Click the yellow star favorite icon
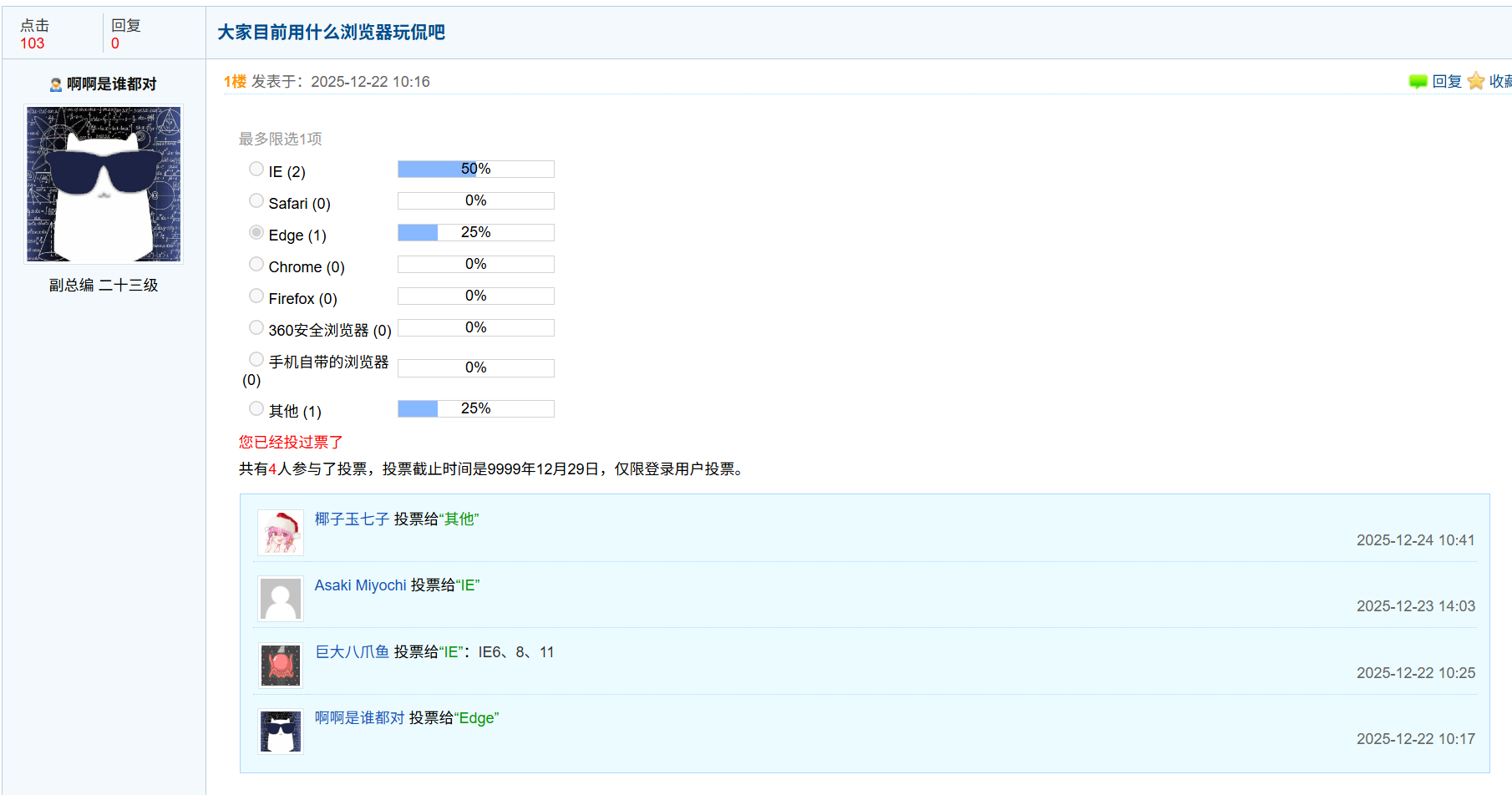The image size is (1512, 795). [1476, 81]
